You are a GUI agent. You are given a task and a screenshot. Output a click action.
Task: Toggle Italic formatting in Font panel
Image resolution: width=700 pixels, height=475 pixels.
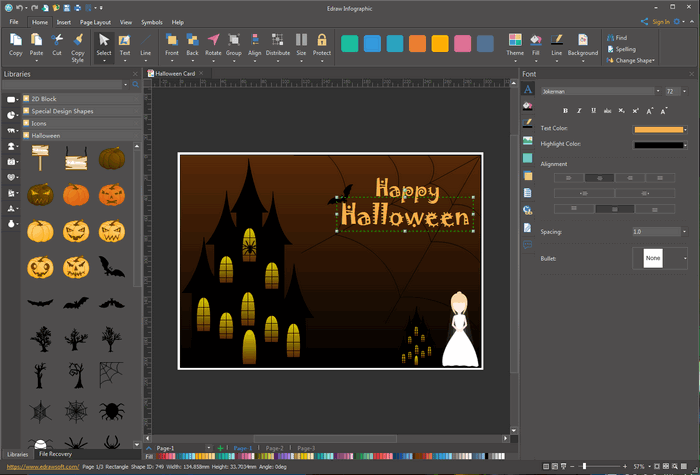578,110
